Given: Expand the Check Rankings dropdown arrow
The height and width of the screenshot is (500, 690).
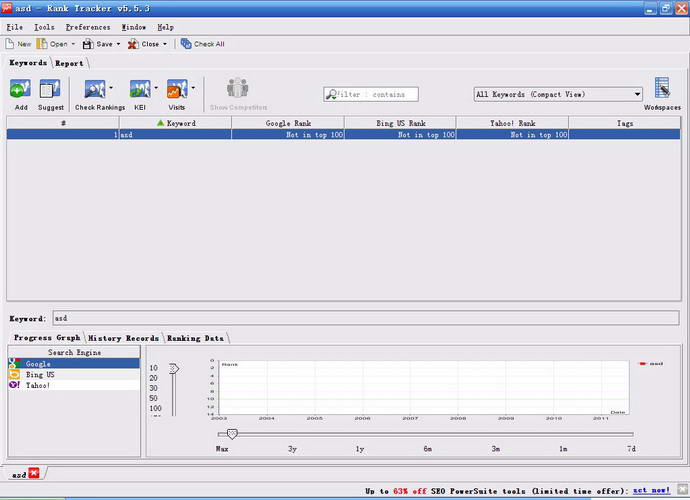Looking at the screenshot, I should point(111,88).
